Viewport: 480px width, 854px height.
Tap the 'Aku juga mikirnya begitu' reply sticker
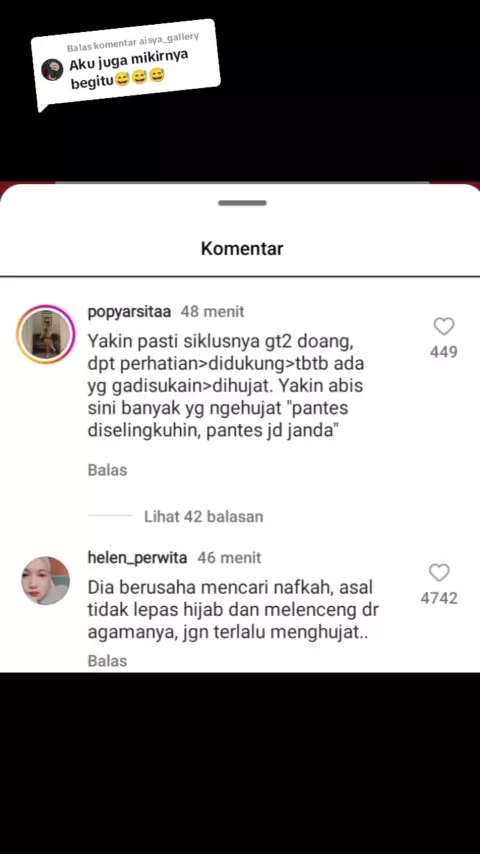click(x=126, y=62)
